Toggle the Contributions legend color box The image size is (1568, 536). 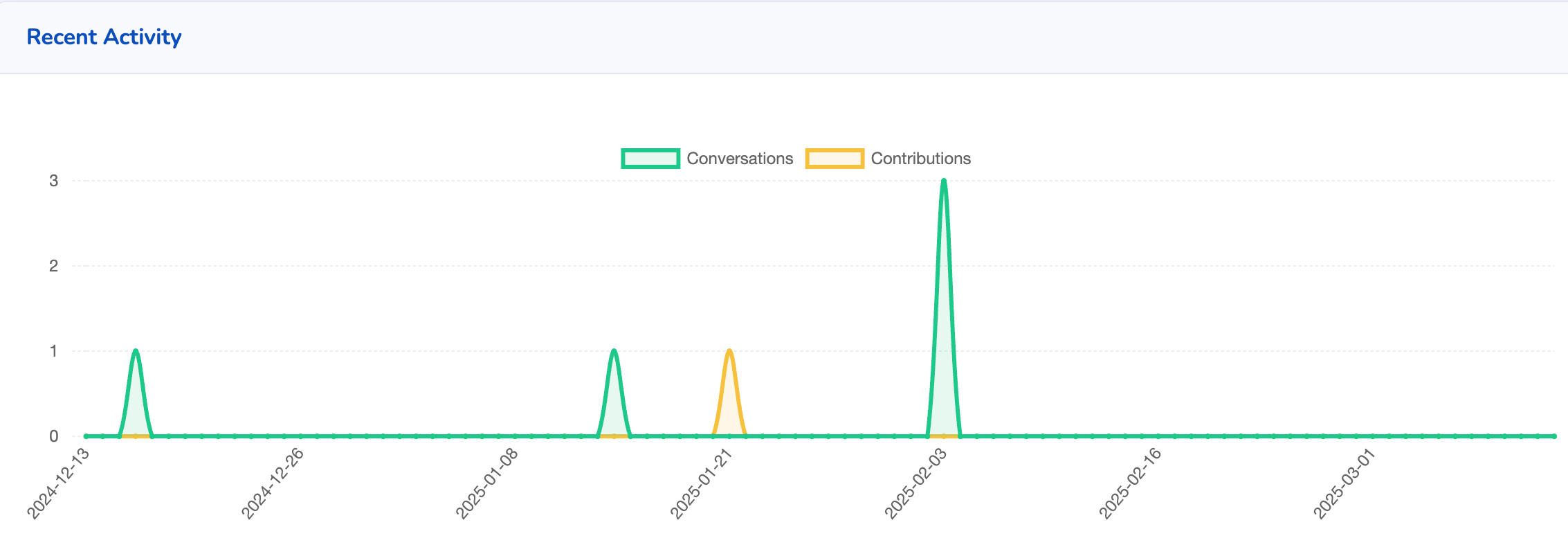[835, 159]
